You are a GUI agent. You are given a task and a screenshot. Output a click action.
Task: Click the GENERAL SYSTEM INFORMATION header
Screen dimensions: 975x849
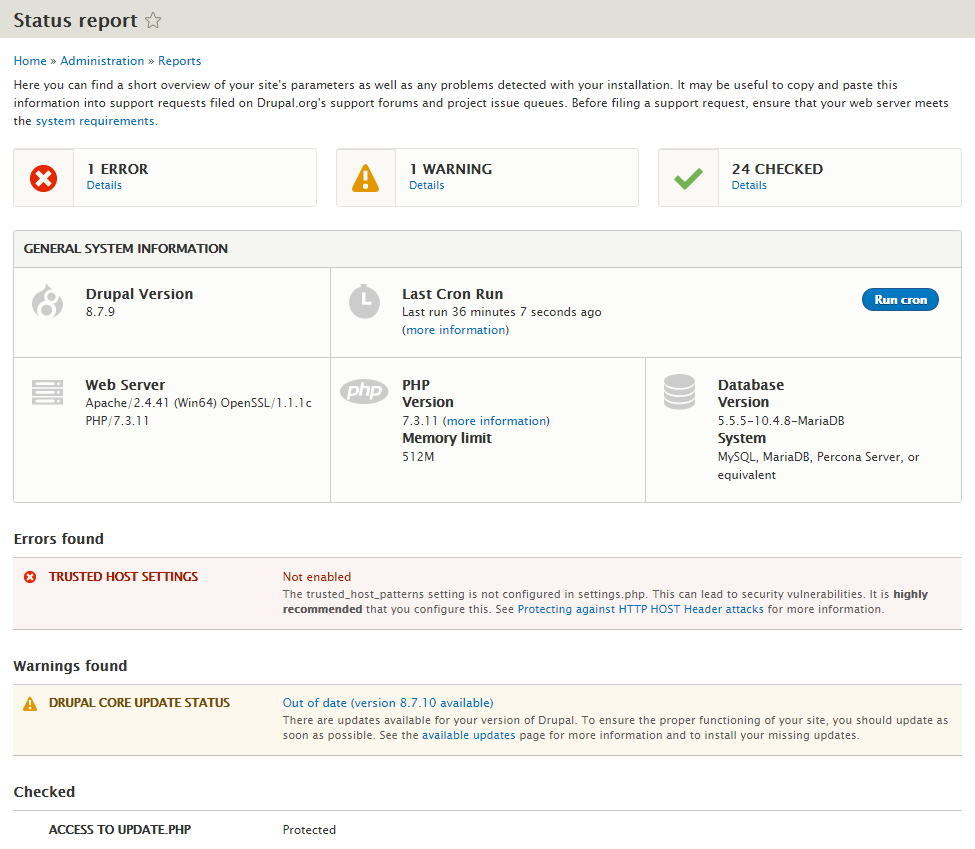point(126,249)
